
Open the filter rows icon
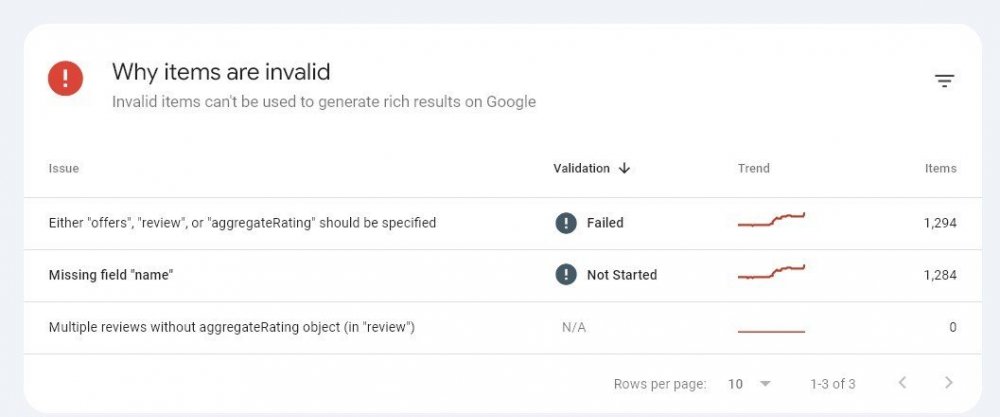coord(944,81)
